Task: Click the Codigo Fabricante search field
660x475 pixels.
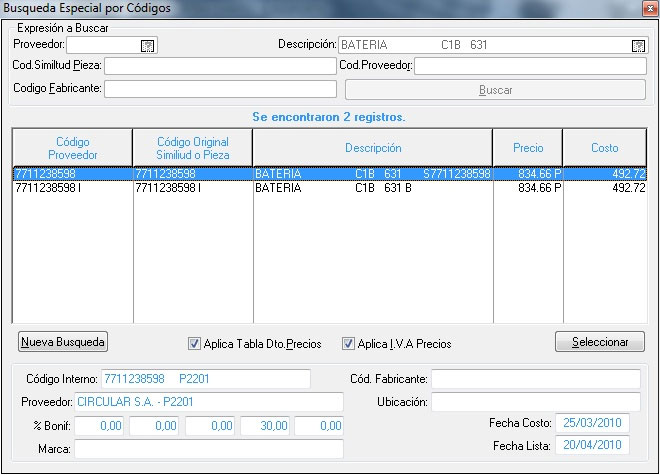Action: point(220,89)
